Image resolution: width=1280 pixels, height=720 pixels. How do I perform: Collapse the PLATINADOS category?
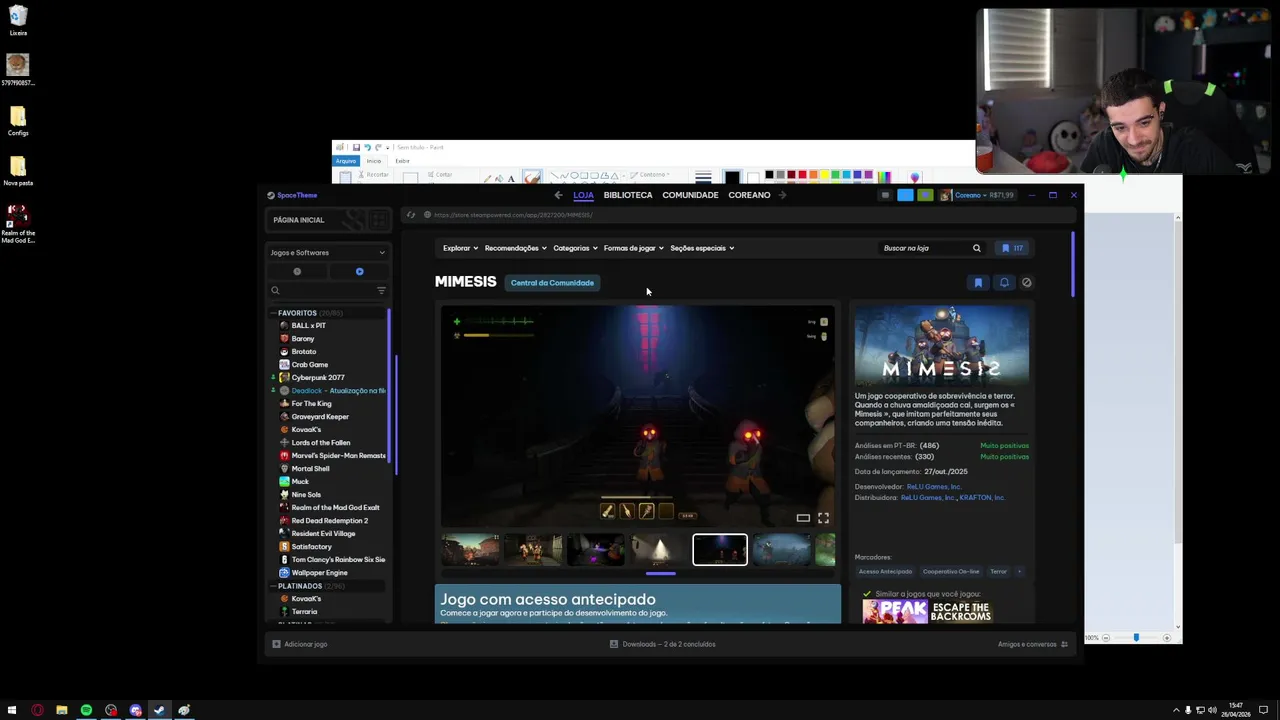point(273,586)
